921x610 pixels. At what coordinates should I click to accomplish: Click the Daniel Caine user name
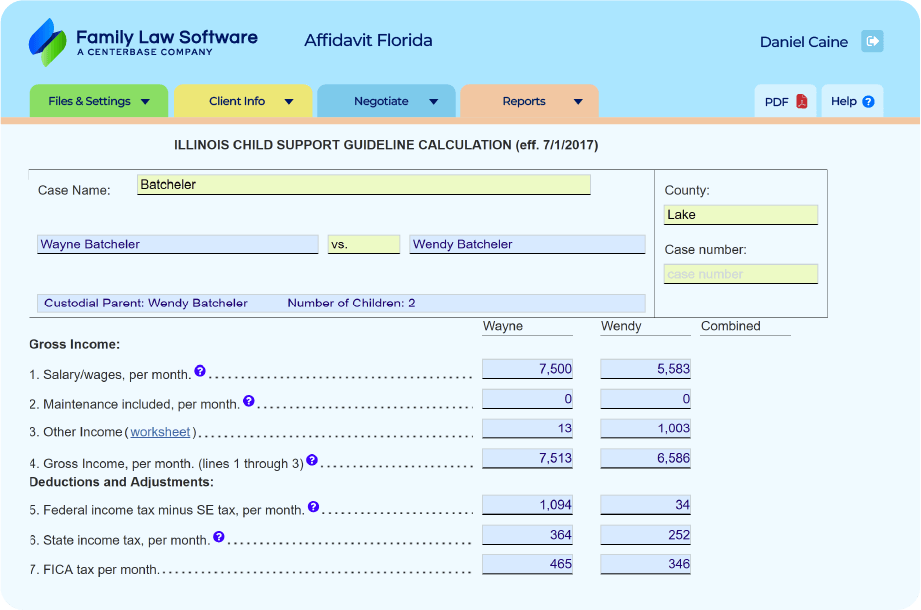point(803,42)
